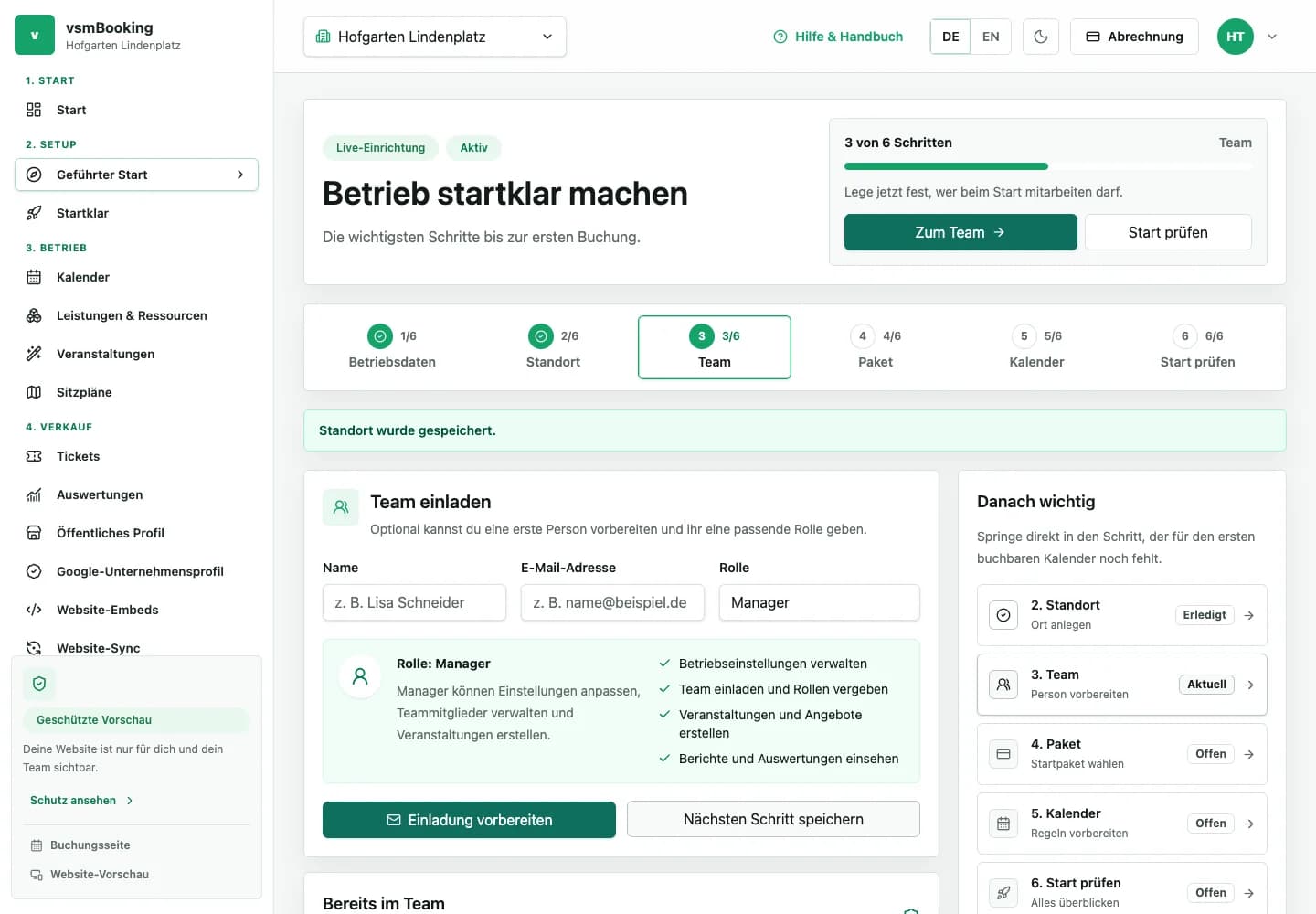The height and width of the screenshot is (914, 1316).
Task: Click the vsmBooking logo
Action: click(35, 36)
